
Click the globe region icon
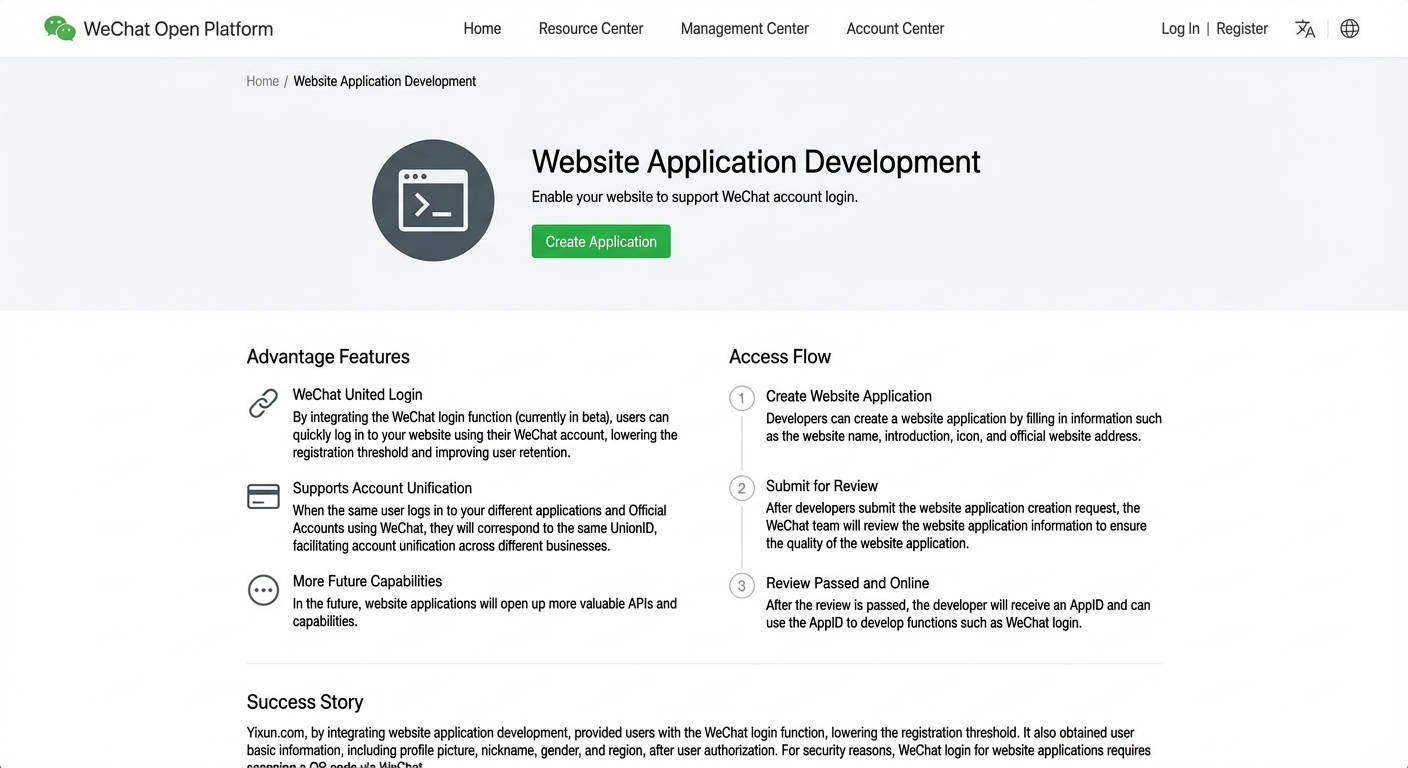coord(1349,29)
